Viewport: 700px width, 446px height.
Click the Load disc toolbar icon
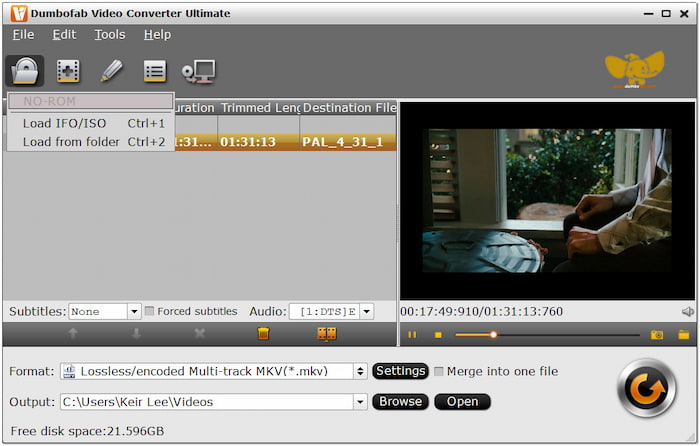(x=25, y=71)
